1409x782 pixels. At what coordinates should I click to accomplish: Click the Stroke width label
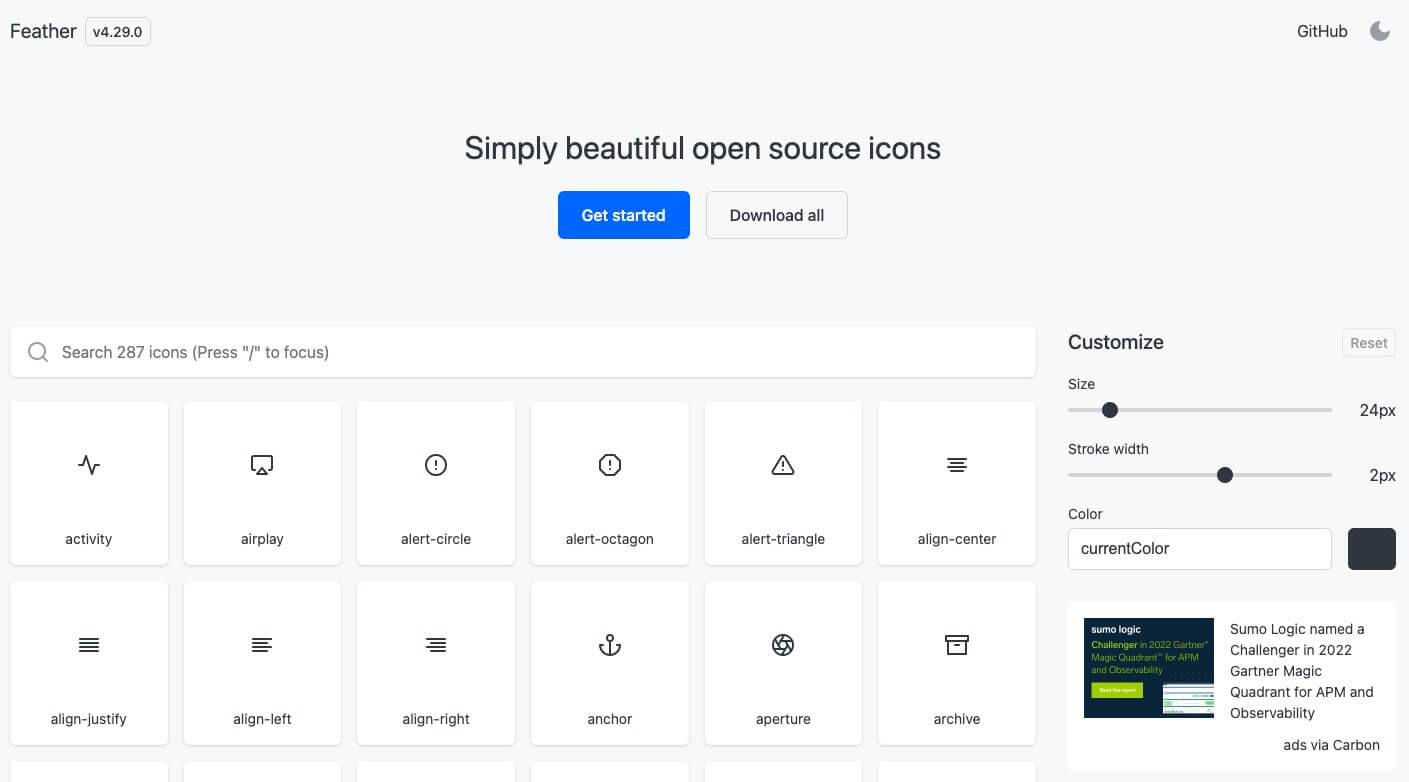[x=1108, y=449]
